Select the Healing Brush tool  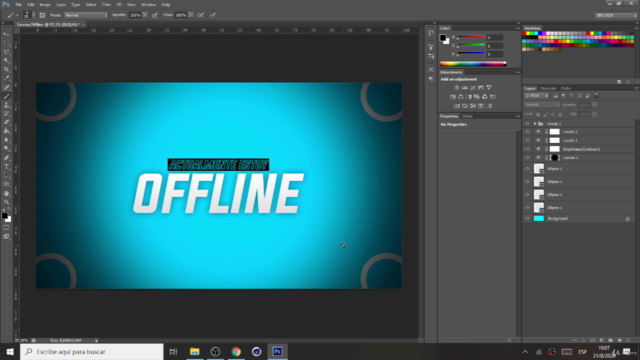[x=7, y=87]
